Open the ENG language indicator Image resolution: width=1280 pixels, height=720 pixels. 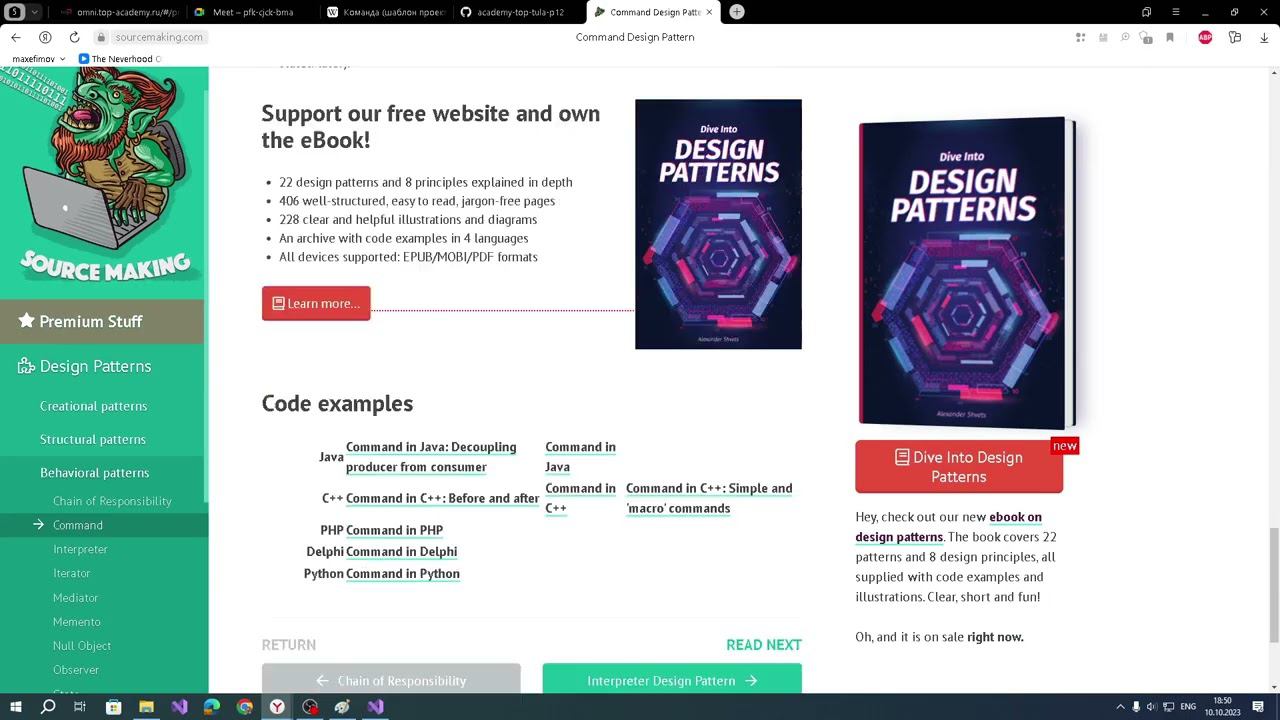point(1190,707)
